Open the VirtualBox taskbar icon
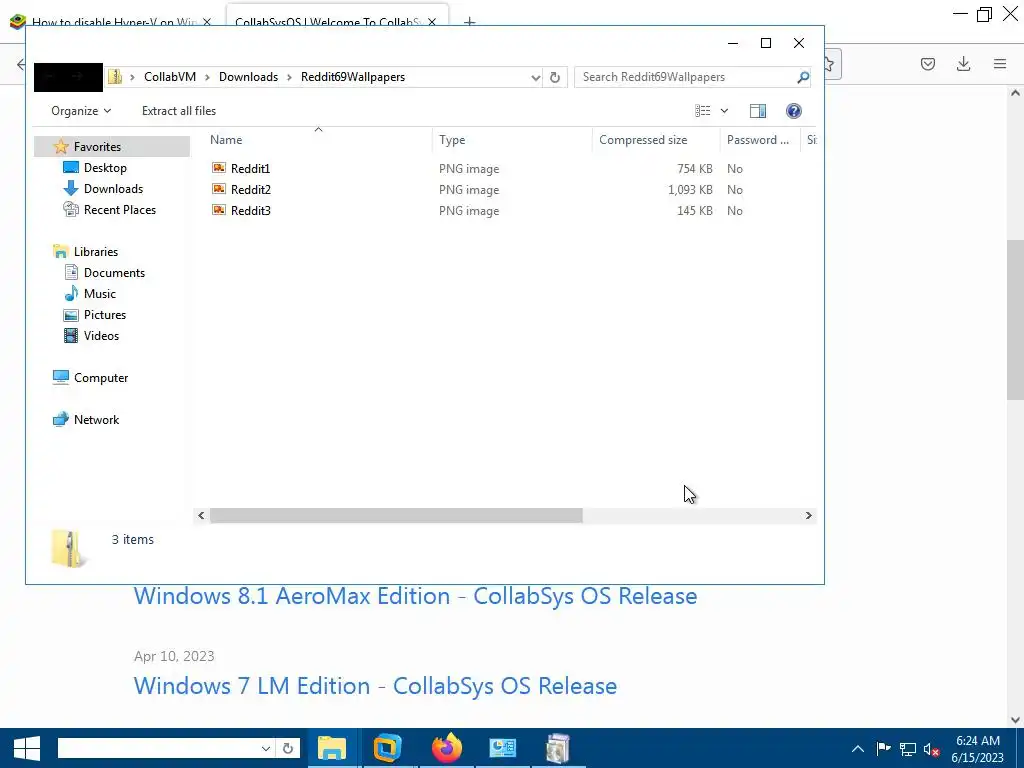The width and height of the screenshot is (1024, 768). click(x=388, y=748)
